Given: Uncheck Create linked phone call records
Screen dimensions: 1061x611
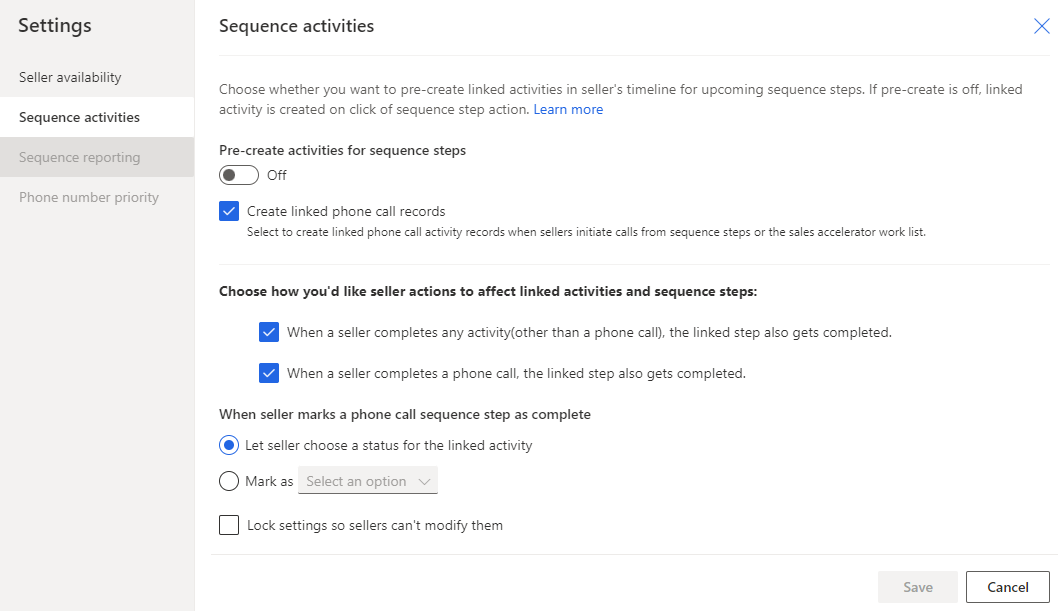Looking at the screenshot, I should pyautogui.click(x=229, y=211).
